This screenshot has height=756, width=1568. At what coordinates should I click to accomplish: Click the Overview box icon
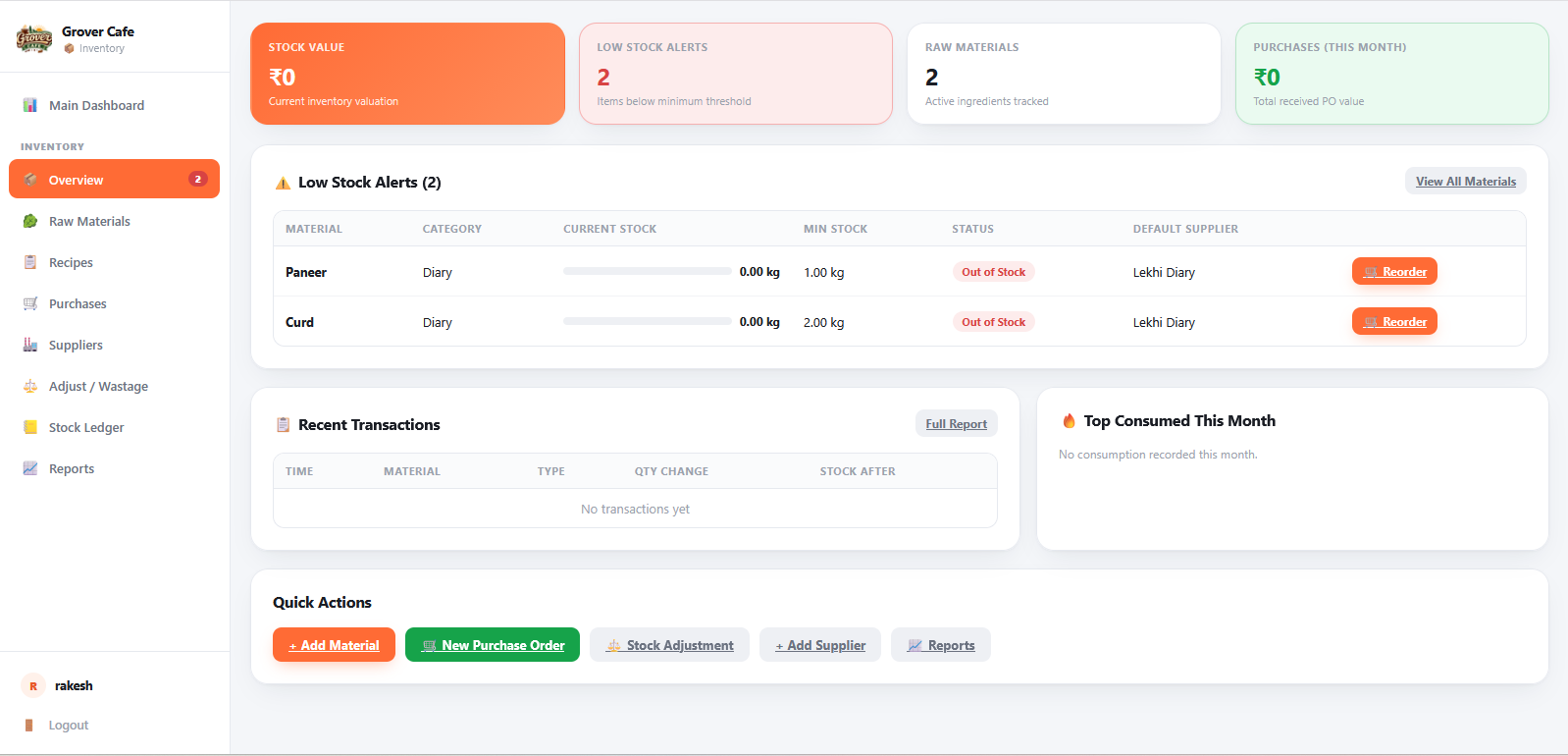30,180
